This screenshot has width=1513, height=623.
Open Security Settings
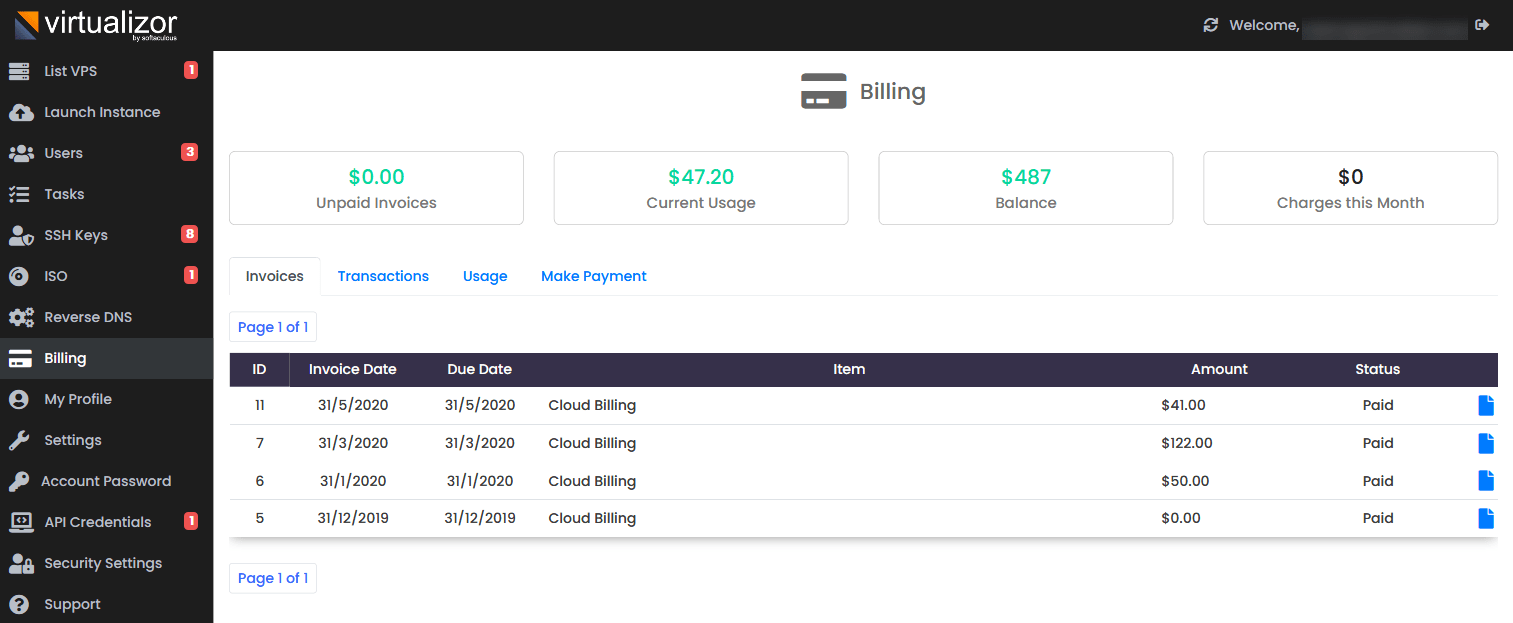click(x=101, y=562)
